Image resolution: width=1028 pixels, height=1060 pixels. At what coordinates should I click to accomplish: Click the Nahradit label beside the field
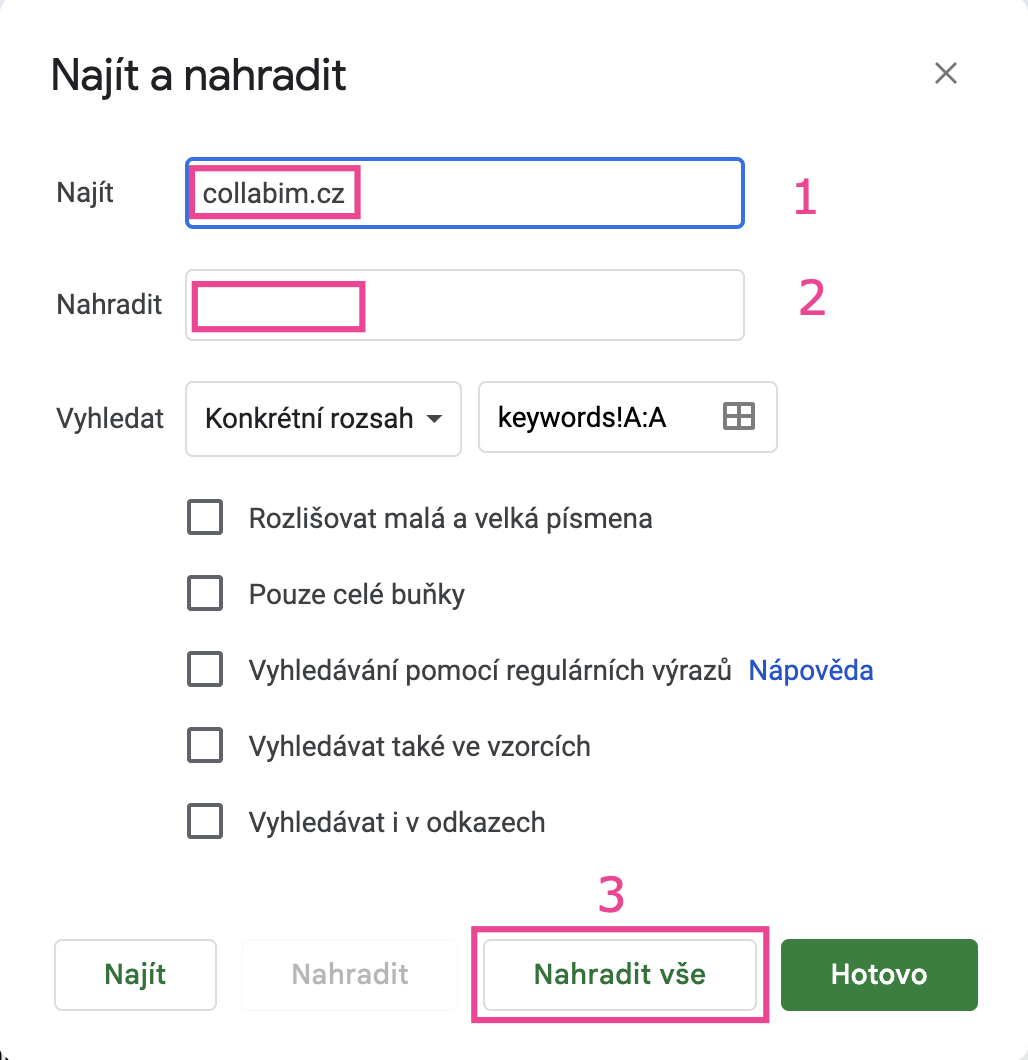(x=109, y=304)
